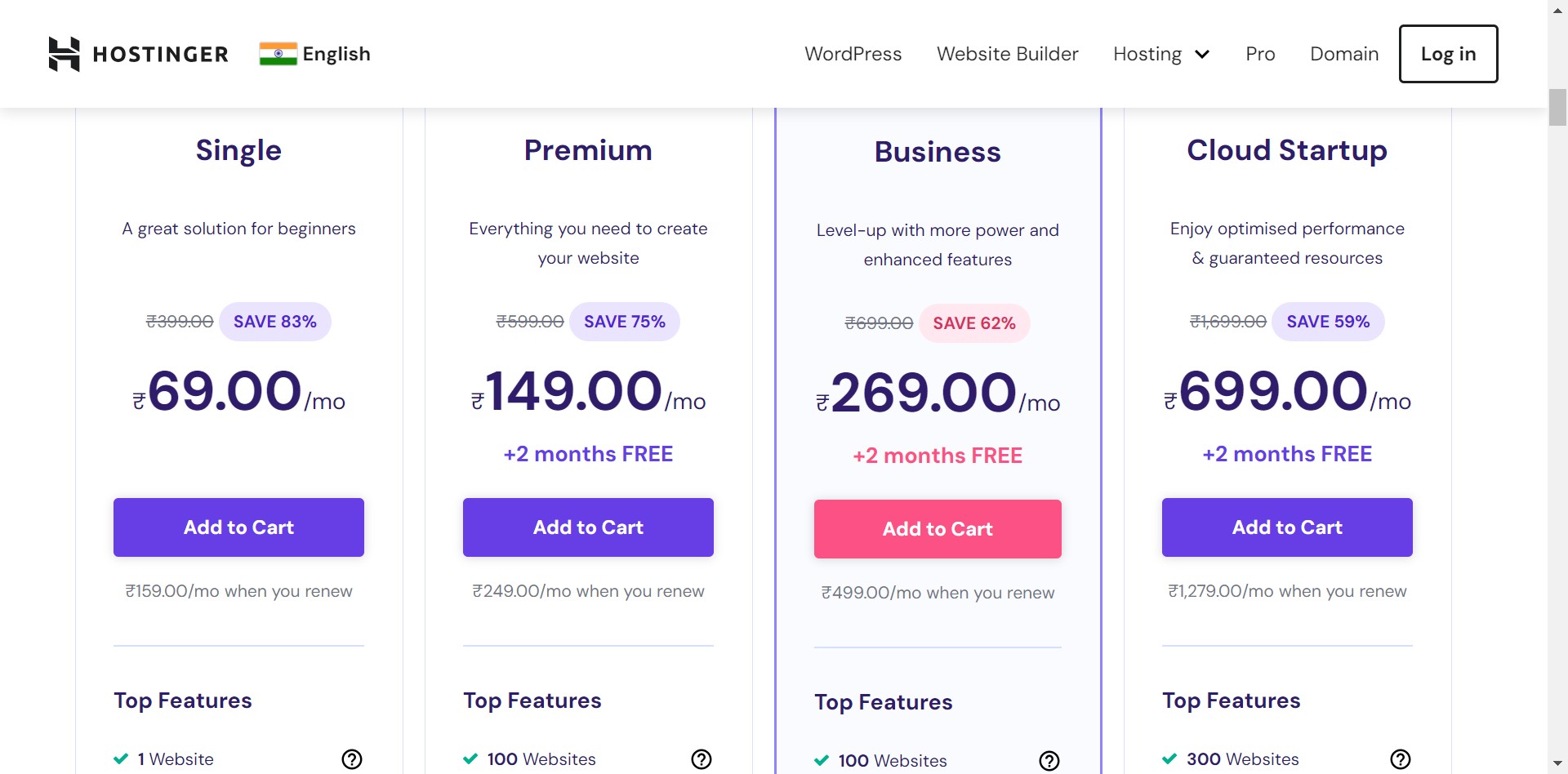Add the Premium plan to cart

click(588, 527)
